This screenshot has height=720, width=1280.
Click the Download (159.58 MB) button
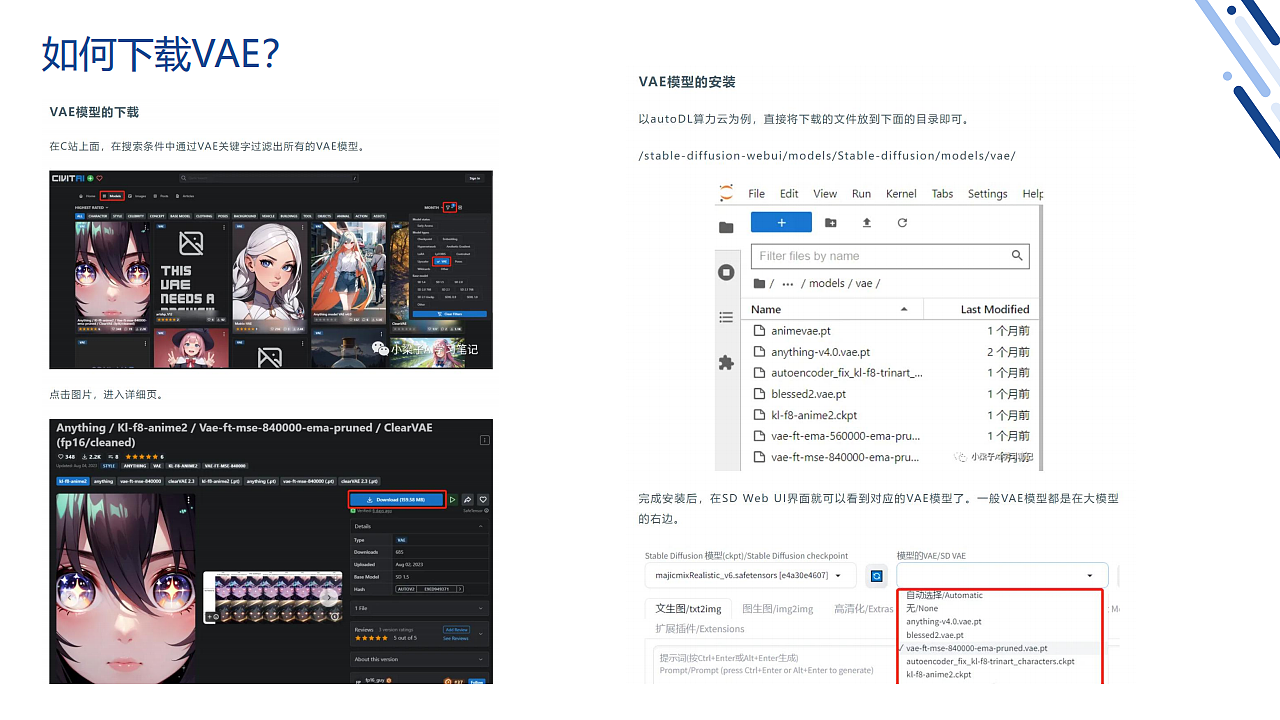(396, 500)
